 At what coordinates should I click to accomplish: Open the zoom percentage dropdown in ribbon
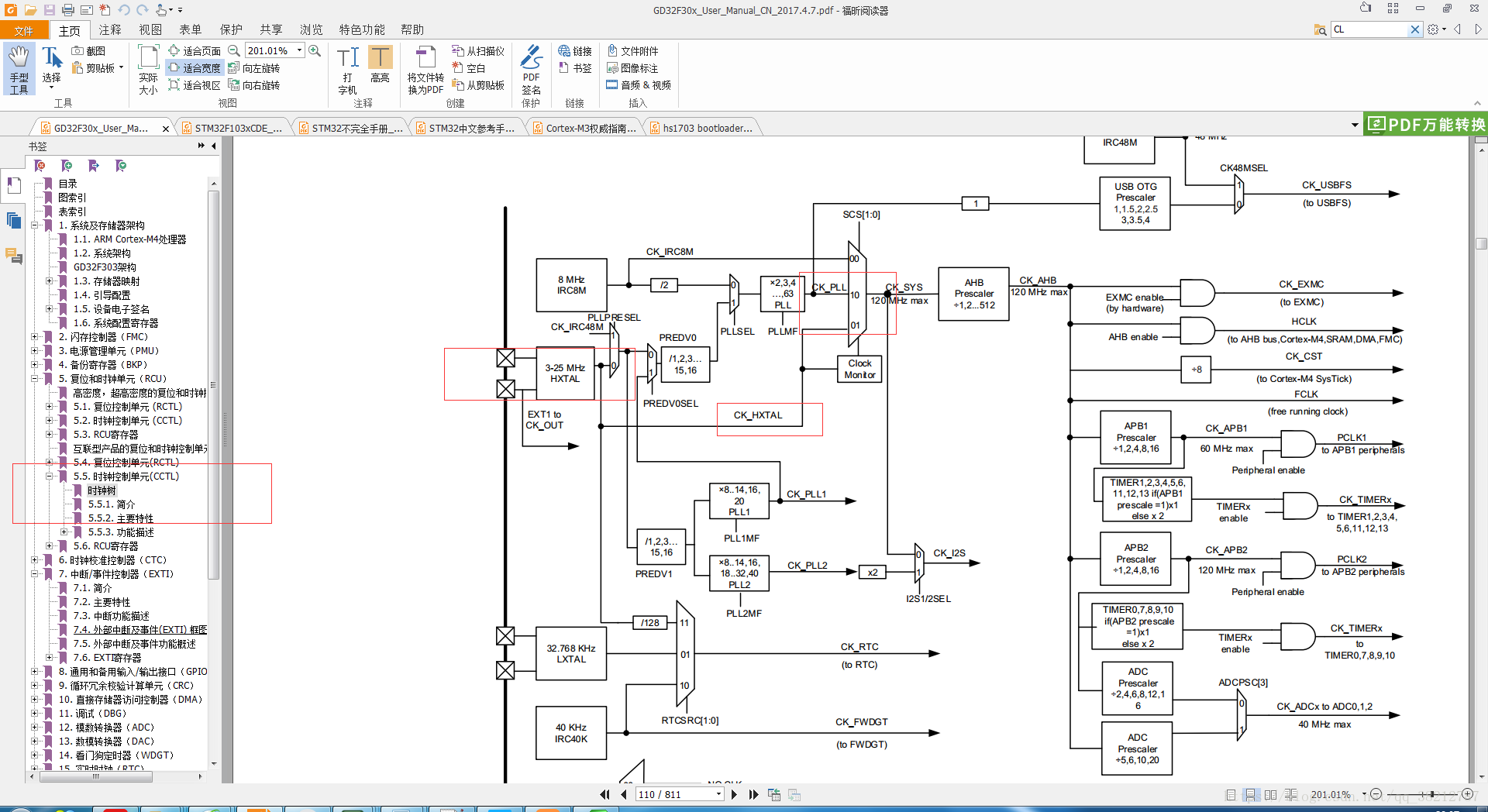click(299, 50)
